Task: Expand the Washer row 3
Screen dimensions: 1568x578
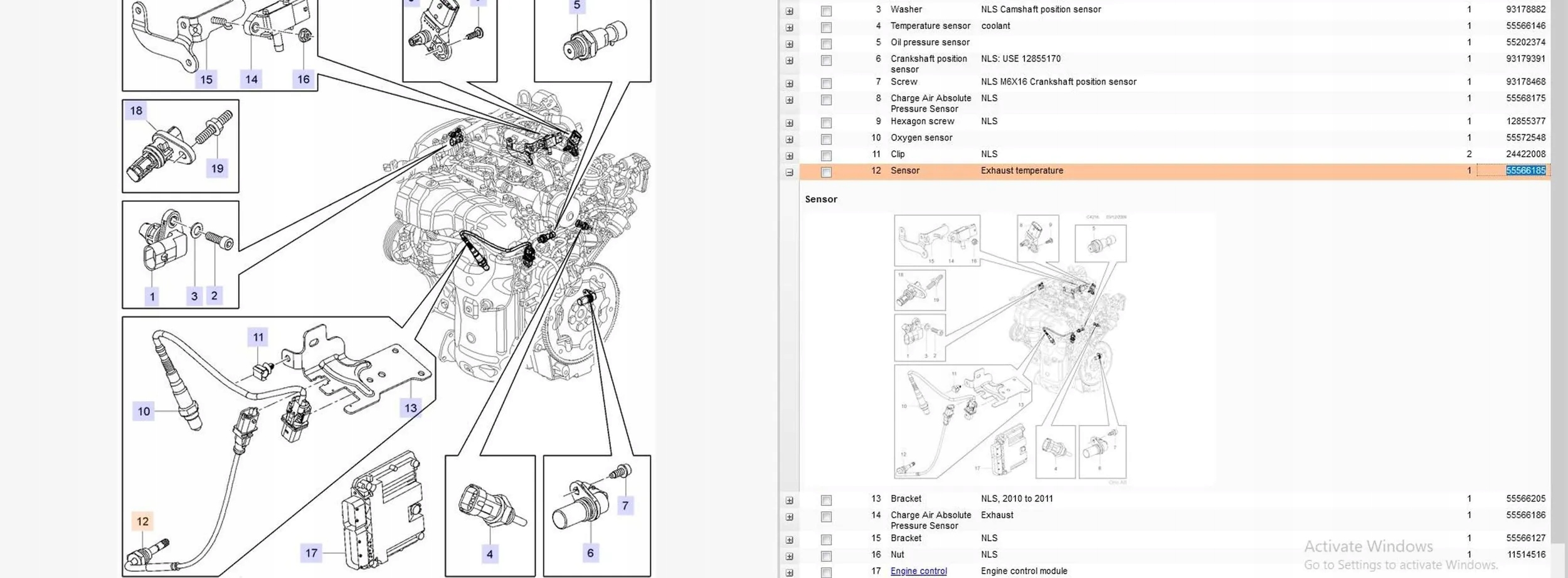Action: pyautogui.click(x=789, y=11)
